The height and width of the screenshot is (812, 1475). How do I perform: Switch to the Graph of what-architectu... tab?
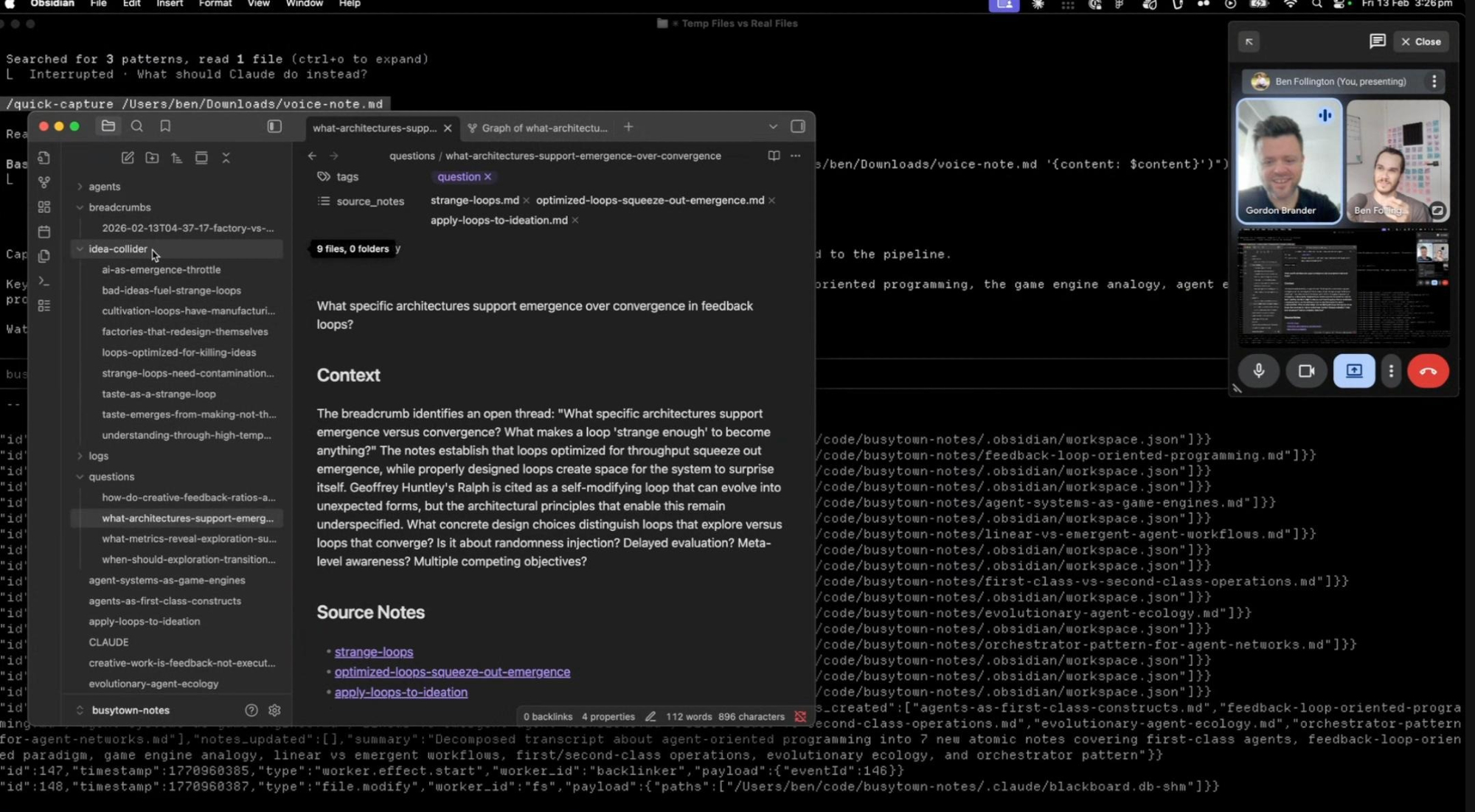543,128
